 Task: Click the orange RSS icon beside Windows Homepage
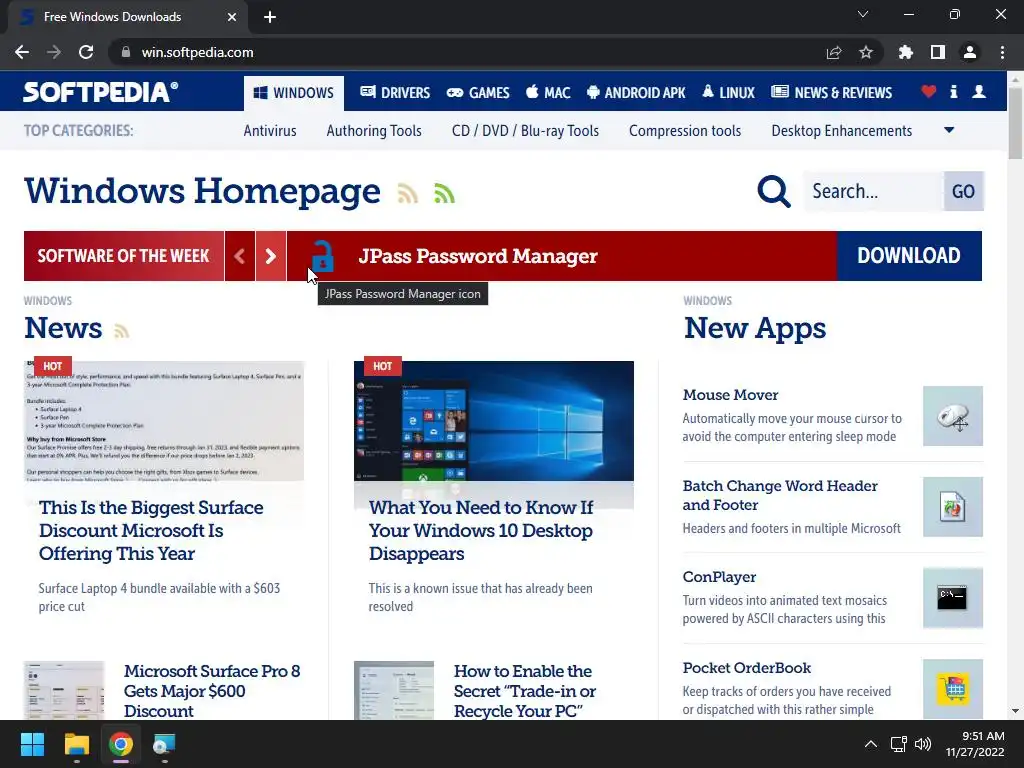click(x=408, y=193)
